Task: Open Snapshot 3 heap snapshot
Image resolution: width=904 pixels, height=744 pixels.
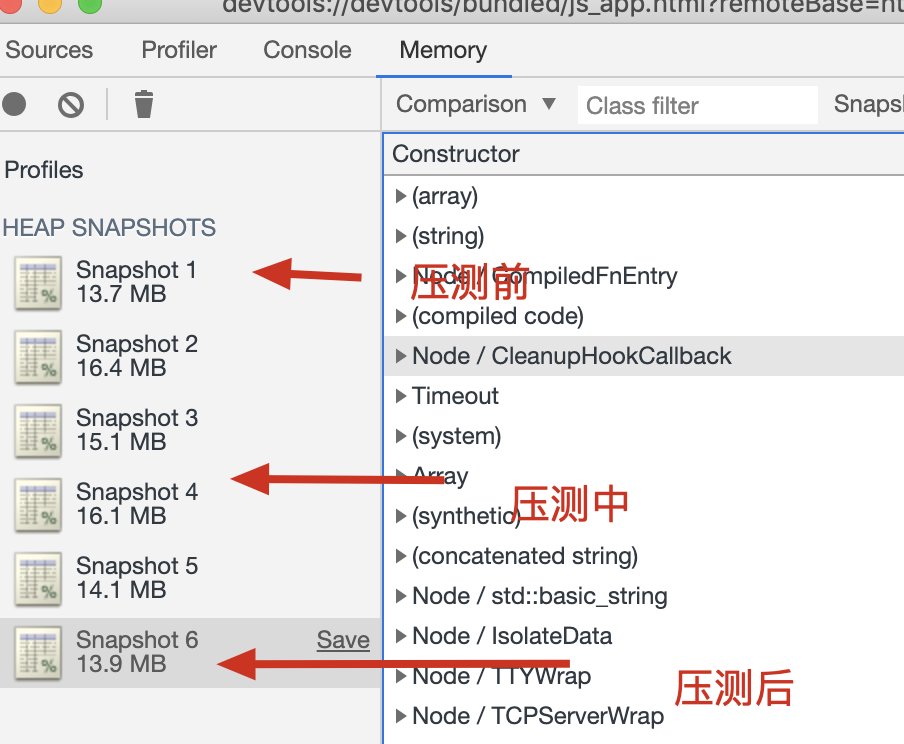Action: click(x=190, y=430)
